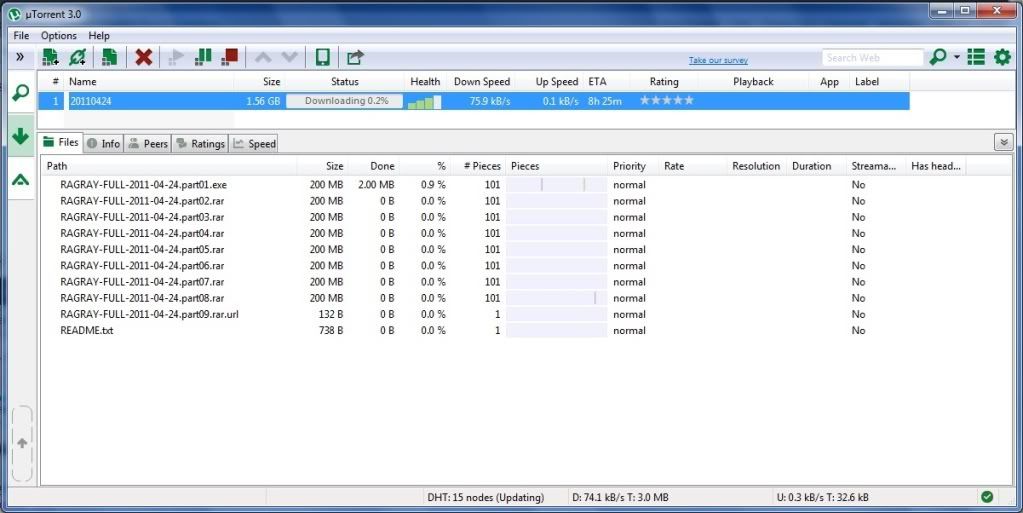Image resolution: width=1023 pixels, height=513 pixels.
Task: Remove torrent with red X icon
Action: point(144,57)
